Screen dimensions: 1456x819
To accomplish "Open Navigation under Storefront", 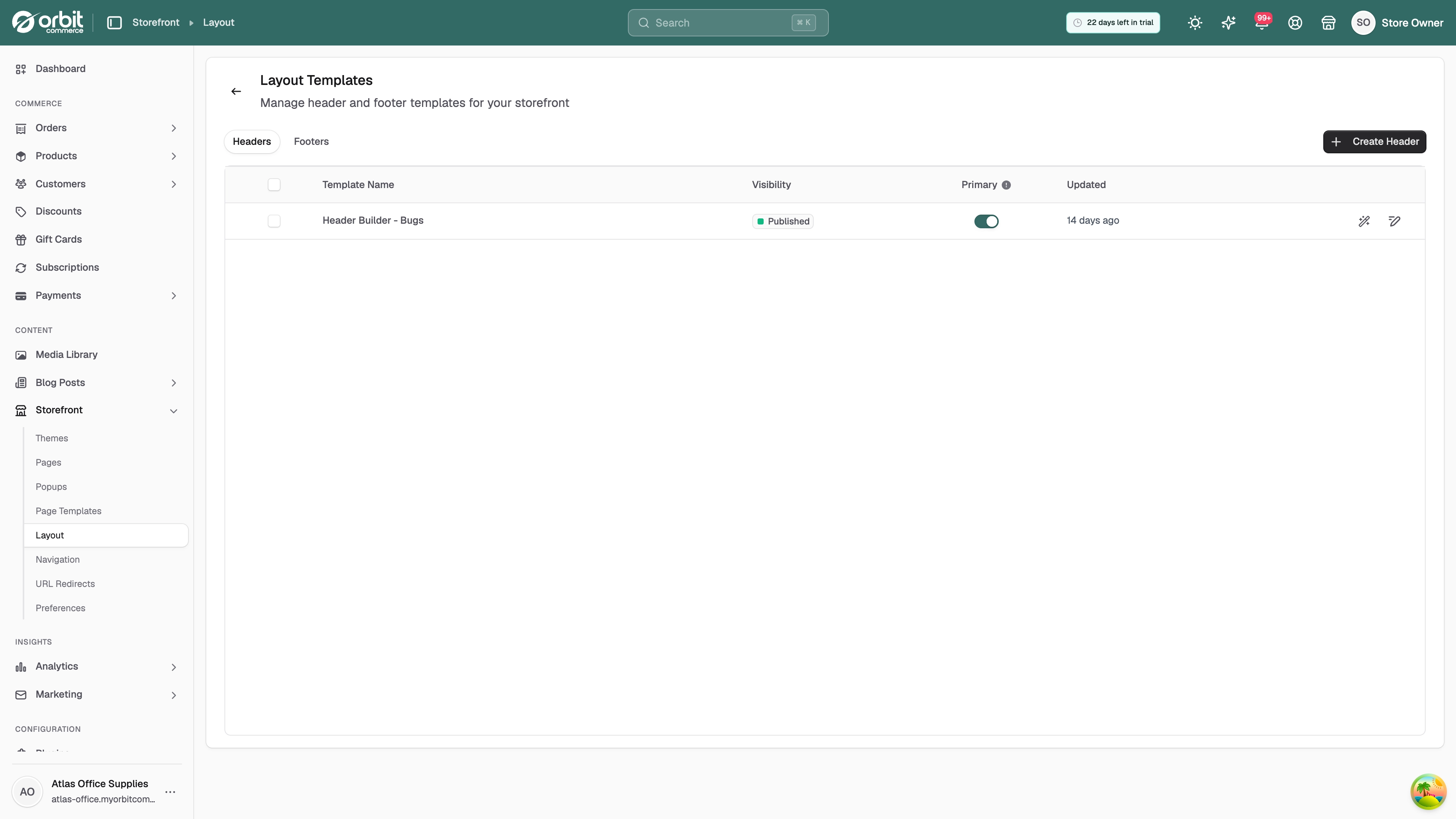I will [x=58, y=560].
